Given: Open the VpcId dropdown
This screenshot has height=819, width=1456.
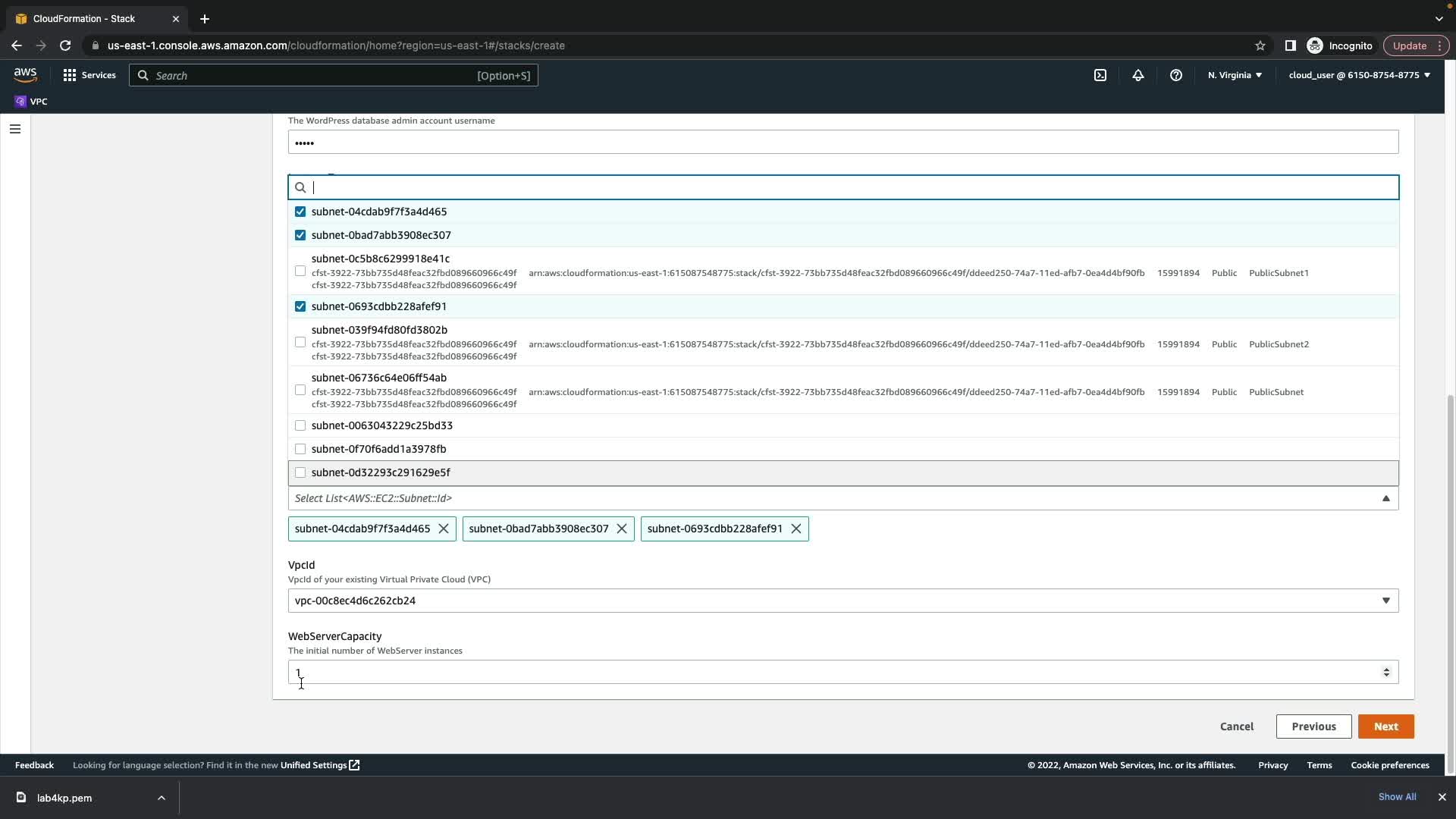Looking at the screenshot, I should [x=1385, y=601].
